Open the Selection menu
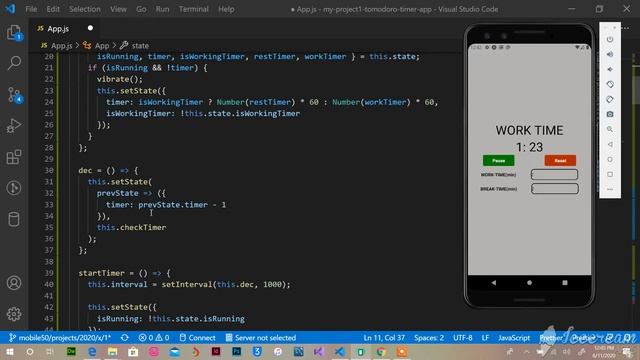The height and width of the screenshot is (360, 640). pos(84,9)
